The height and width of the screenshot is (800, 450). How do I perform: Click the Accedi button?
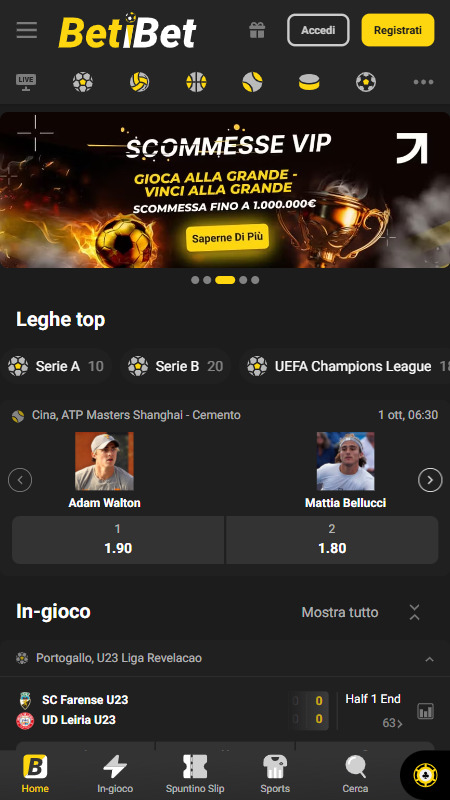318,30
